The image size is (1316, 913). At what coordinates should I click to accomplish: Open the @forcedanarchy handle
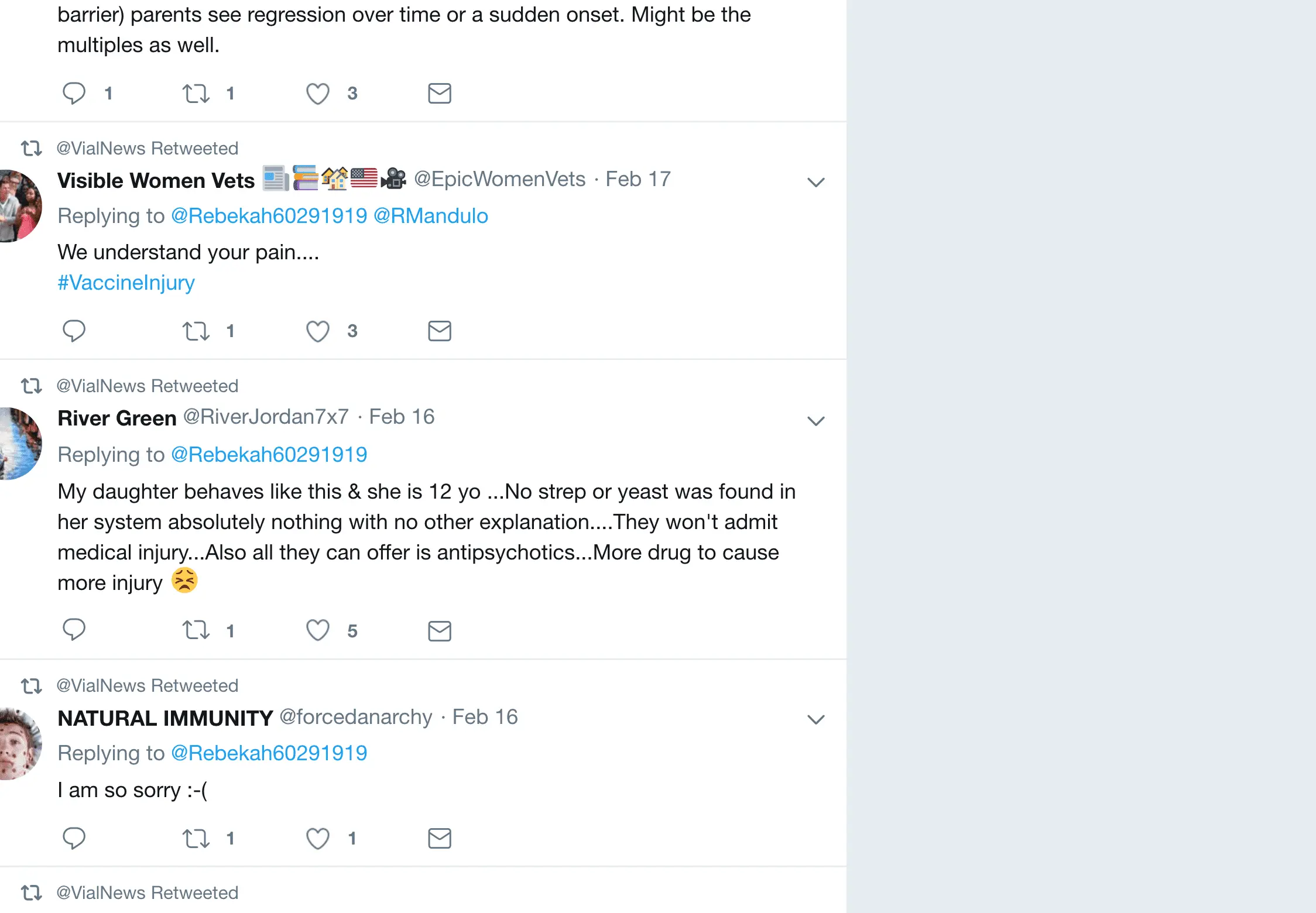tap(355, 717)
